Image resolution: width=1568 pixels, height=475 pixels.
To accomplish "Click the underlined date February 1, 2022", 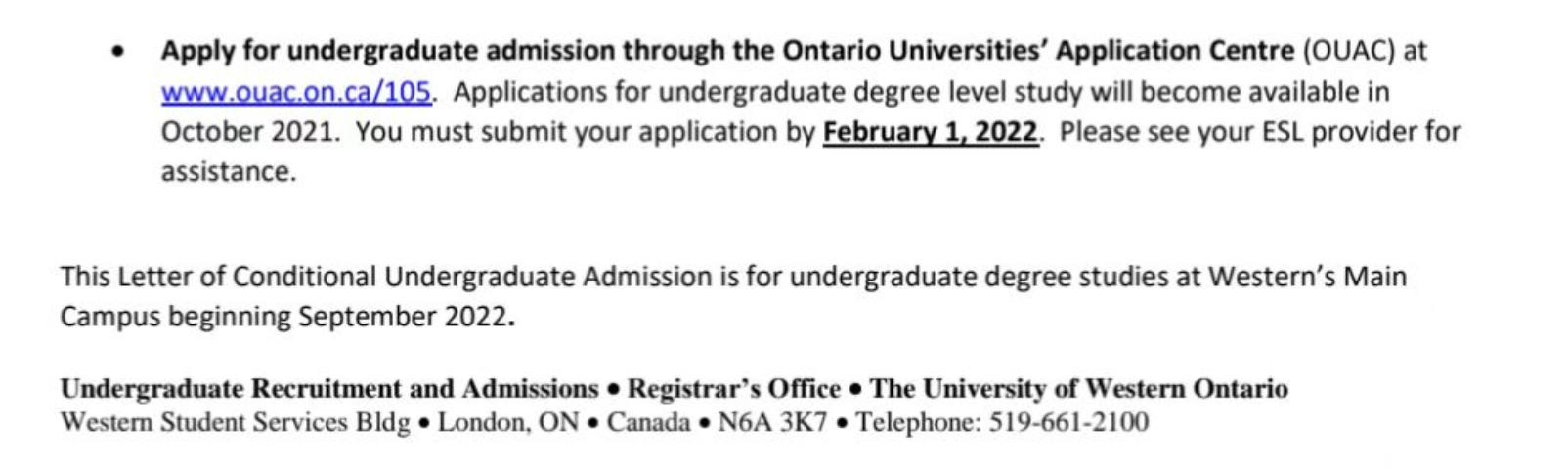I will [x=929, y=131].
